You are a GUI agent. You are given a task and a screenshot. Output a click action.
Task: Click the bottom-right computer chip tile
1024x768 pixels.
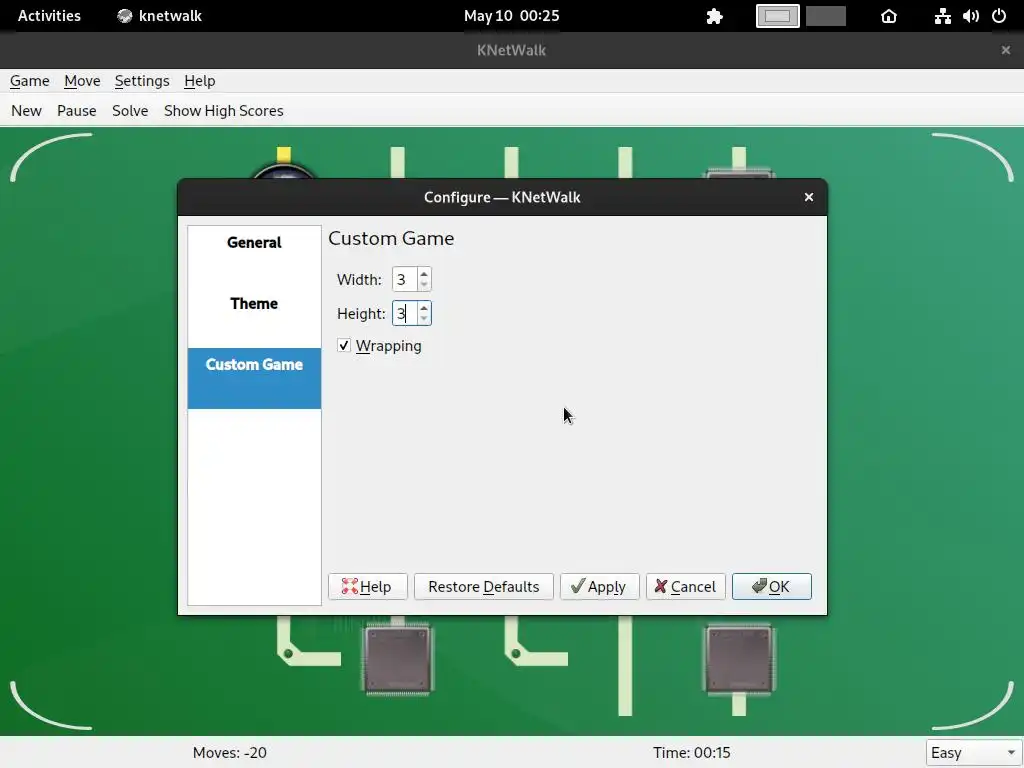740,659
